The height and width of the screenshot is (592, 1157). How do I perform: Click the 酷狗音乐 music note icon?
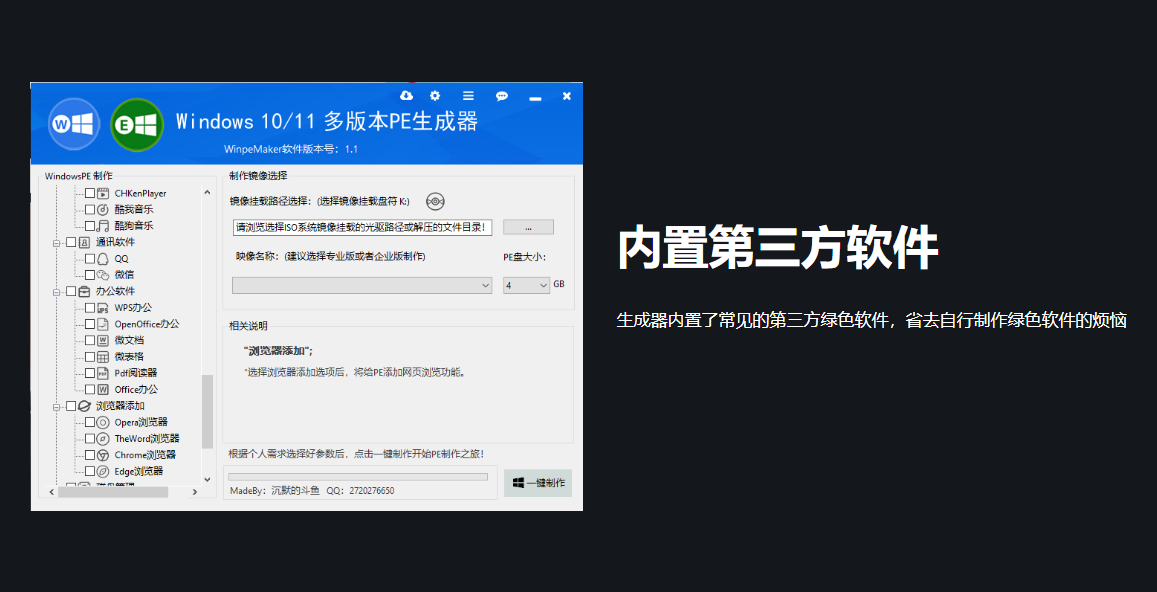coord(103,225)
